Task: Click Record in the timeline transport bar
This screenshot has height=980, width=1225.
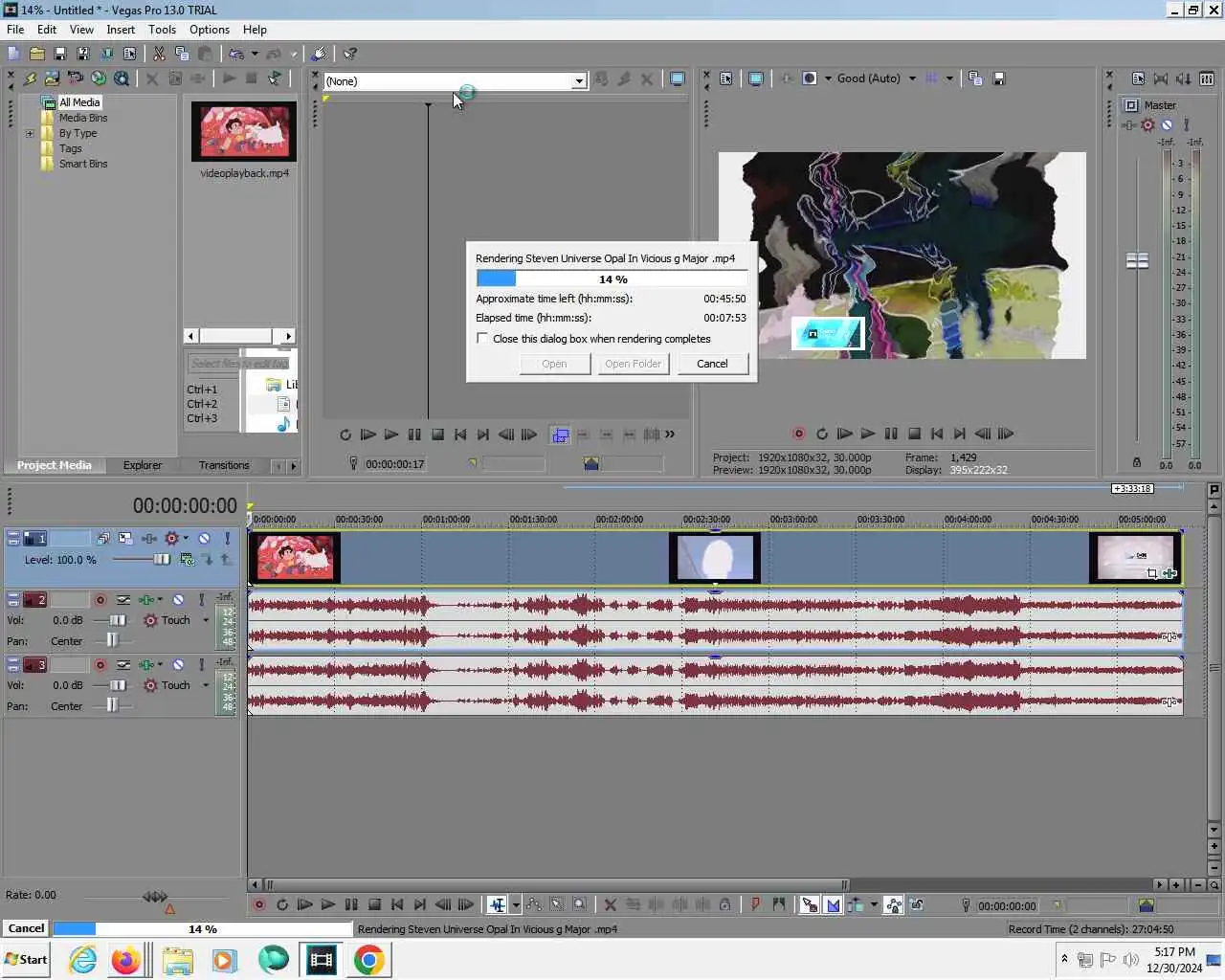Action: click(x=258, y=904)
